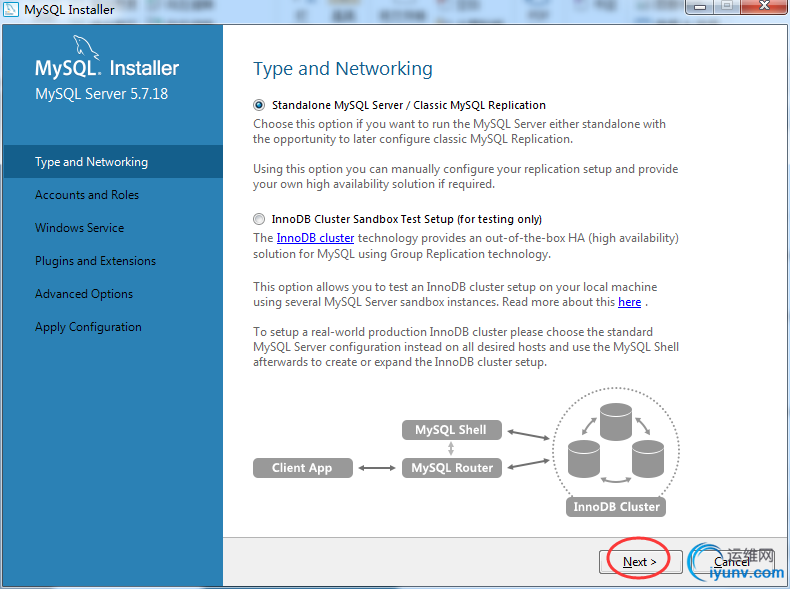Click the MySQL Installer title bar icon
Image resolution: width=790 pixels, height=589 pixels.
click(11, 9)
